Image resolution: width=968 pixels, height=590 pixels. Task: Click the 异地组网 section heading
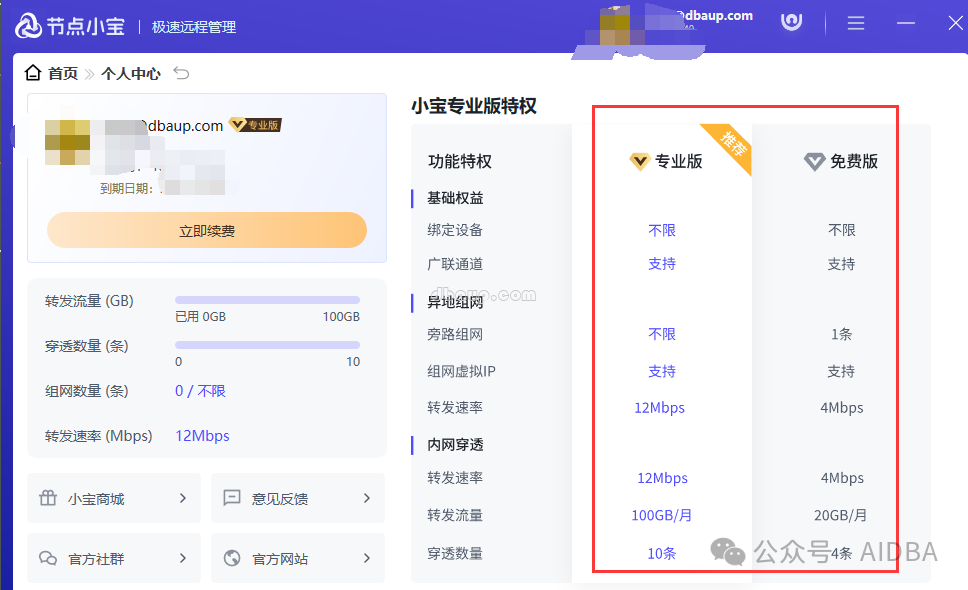(456, 302)
